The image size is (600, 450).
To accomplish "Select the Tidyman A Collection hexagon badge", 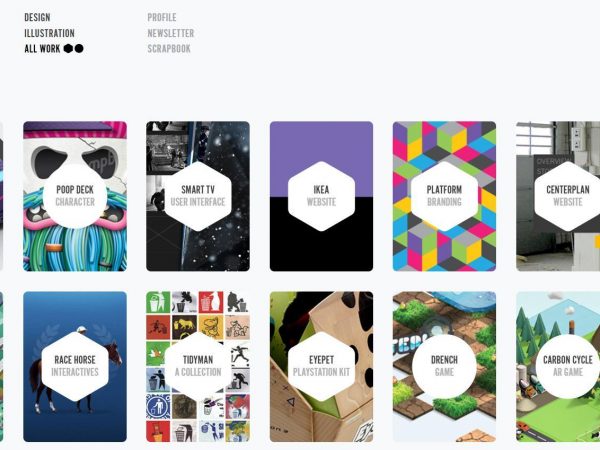I will tap(198, 366).
